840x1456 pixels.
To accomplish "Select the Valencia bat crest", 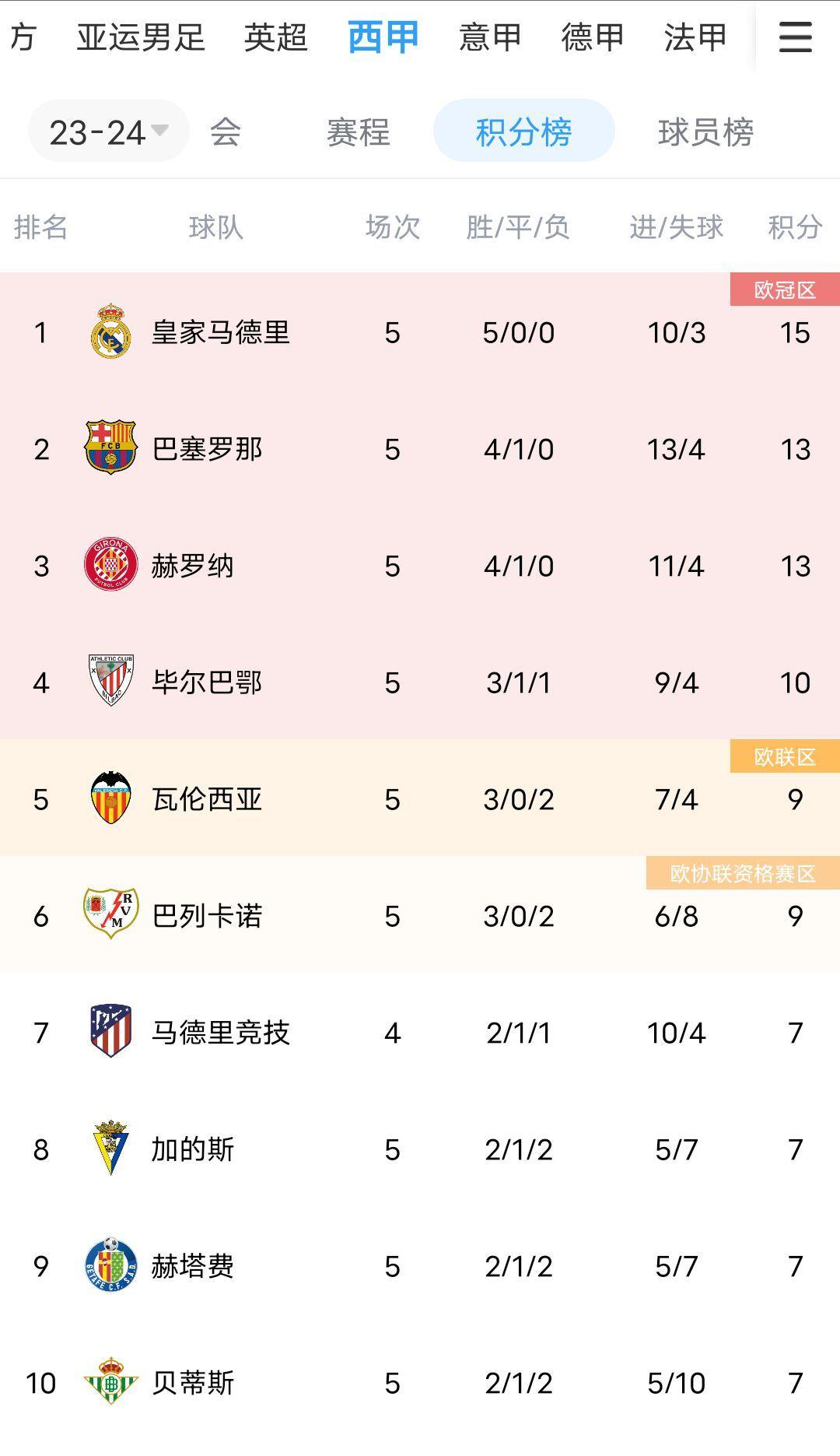I will 110,798.
